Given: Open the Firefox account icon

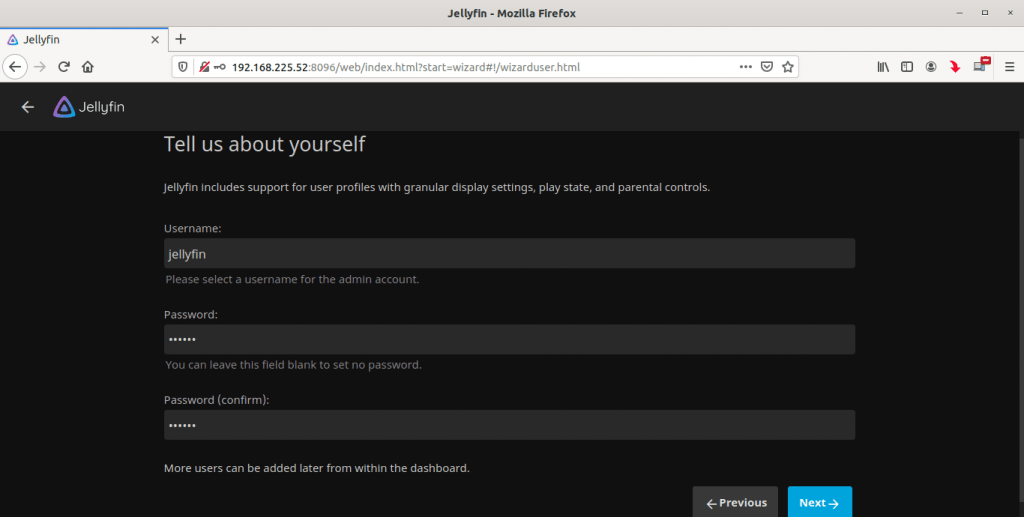Looking at the screenshot, I should pyautogui.click(x=931, y=67).
